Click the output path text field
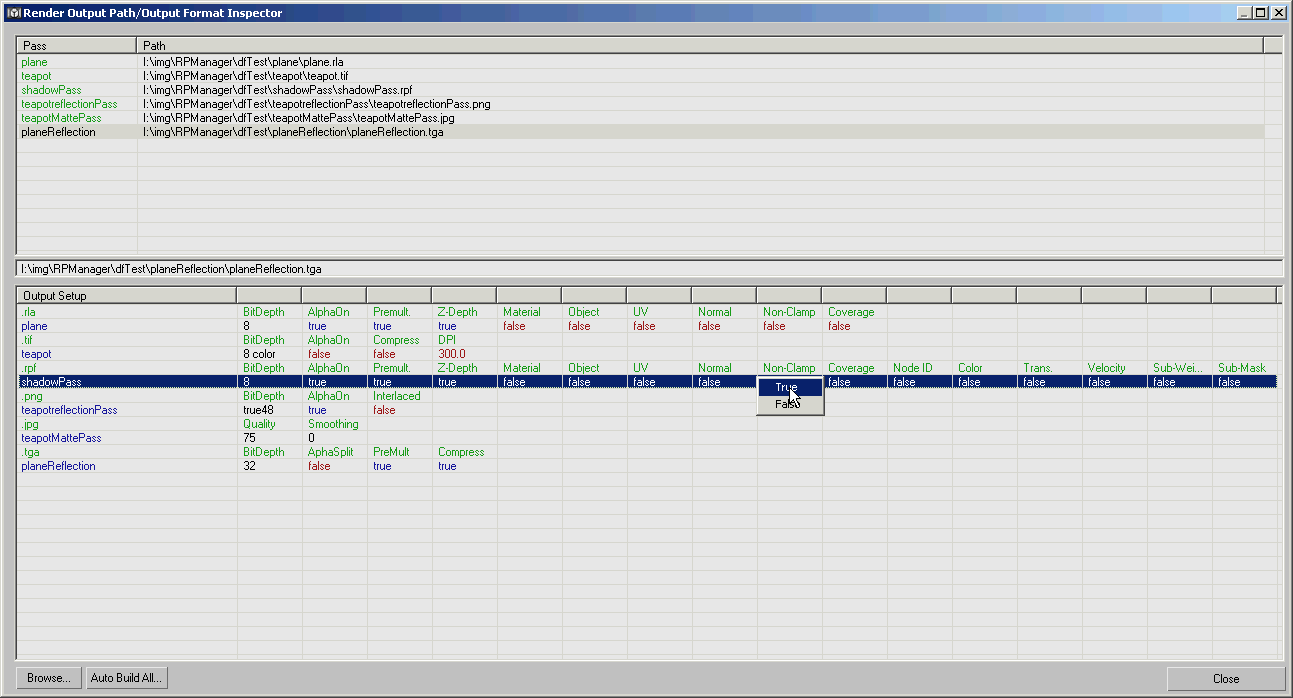This screenshot has width=1293, height=698. pyautogui.click(x=649, y=269)
